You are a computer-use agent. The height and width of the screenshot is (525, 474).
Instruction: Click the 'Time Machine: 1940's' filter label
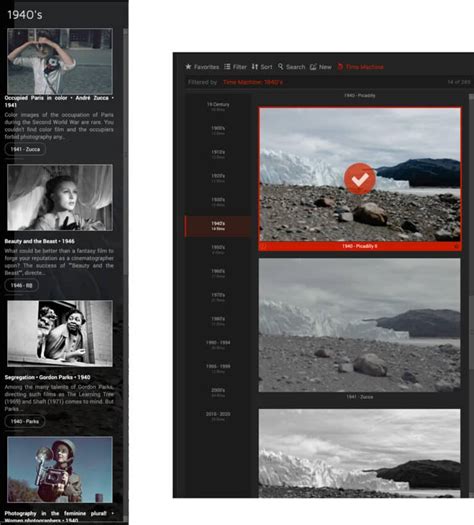pos(253,82)
